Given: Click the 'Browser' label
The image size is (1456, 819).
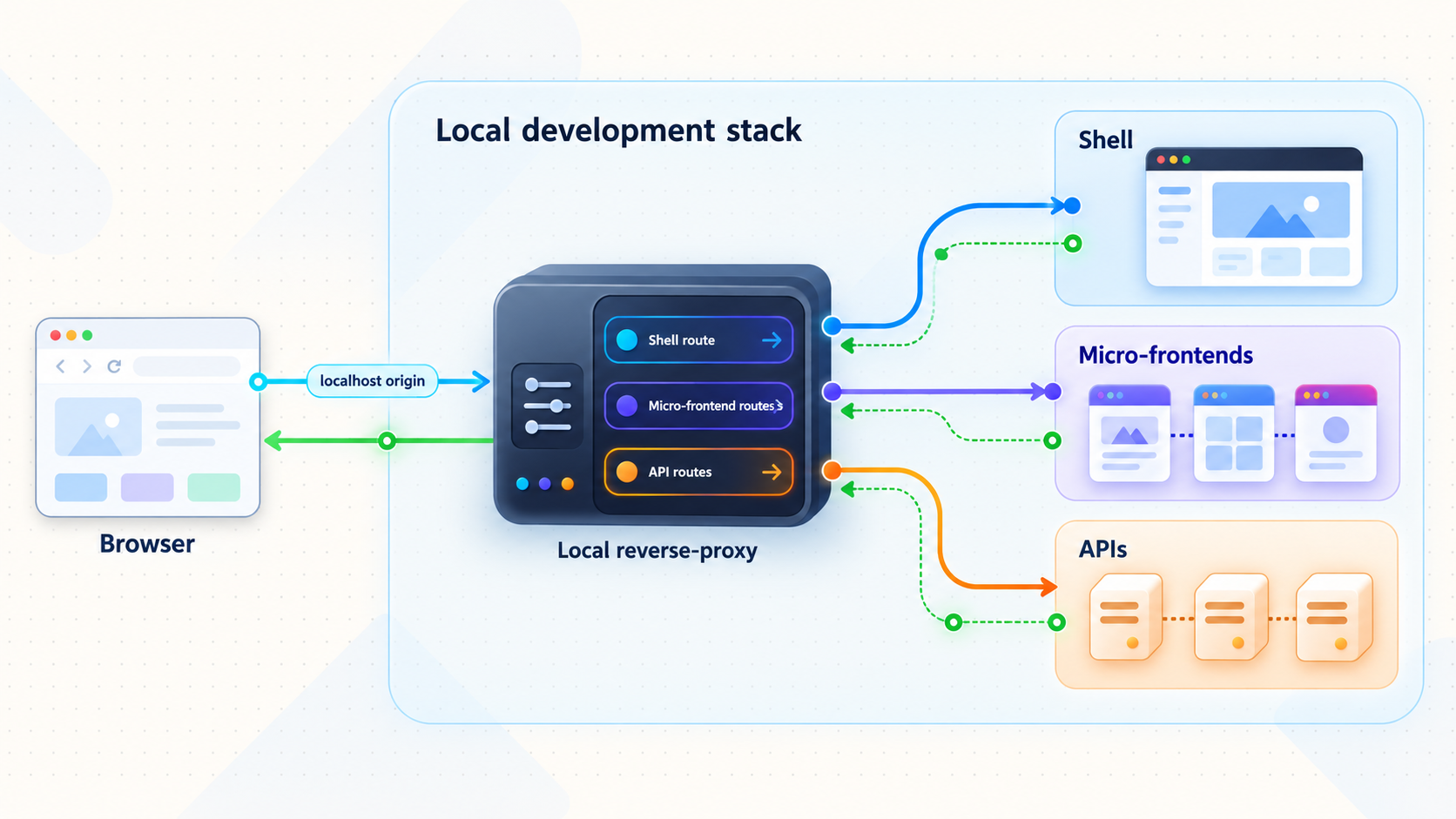Looking at the screenshot, I should pyautogui.click(x=147, y=543).
